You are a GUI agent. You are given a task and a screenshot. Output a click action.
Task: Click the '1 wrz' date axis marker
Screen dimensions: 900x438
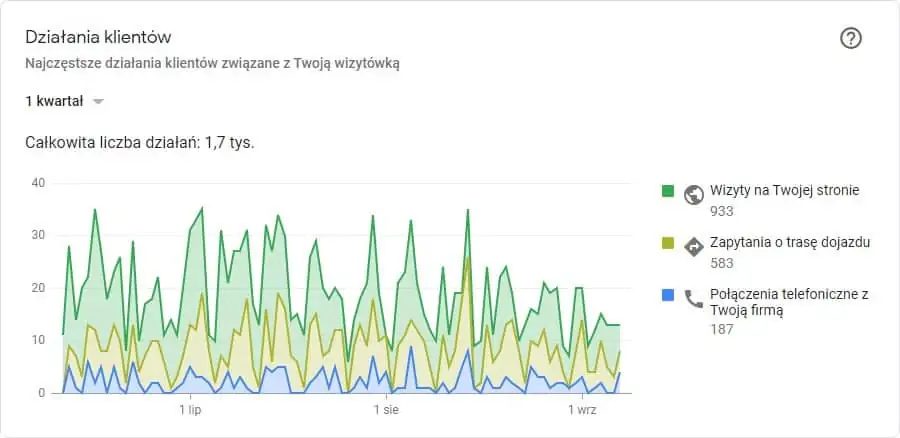(x=583, y=410)
